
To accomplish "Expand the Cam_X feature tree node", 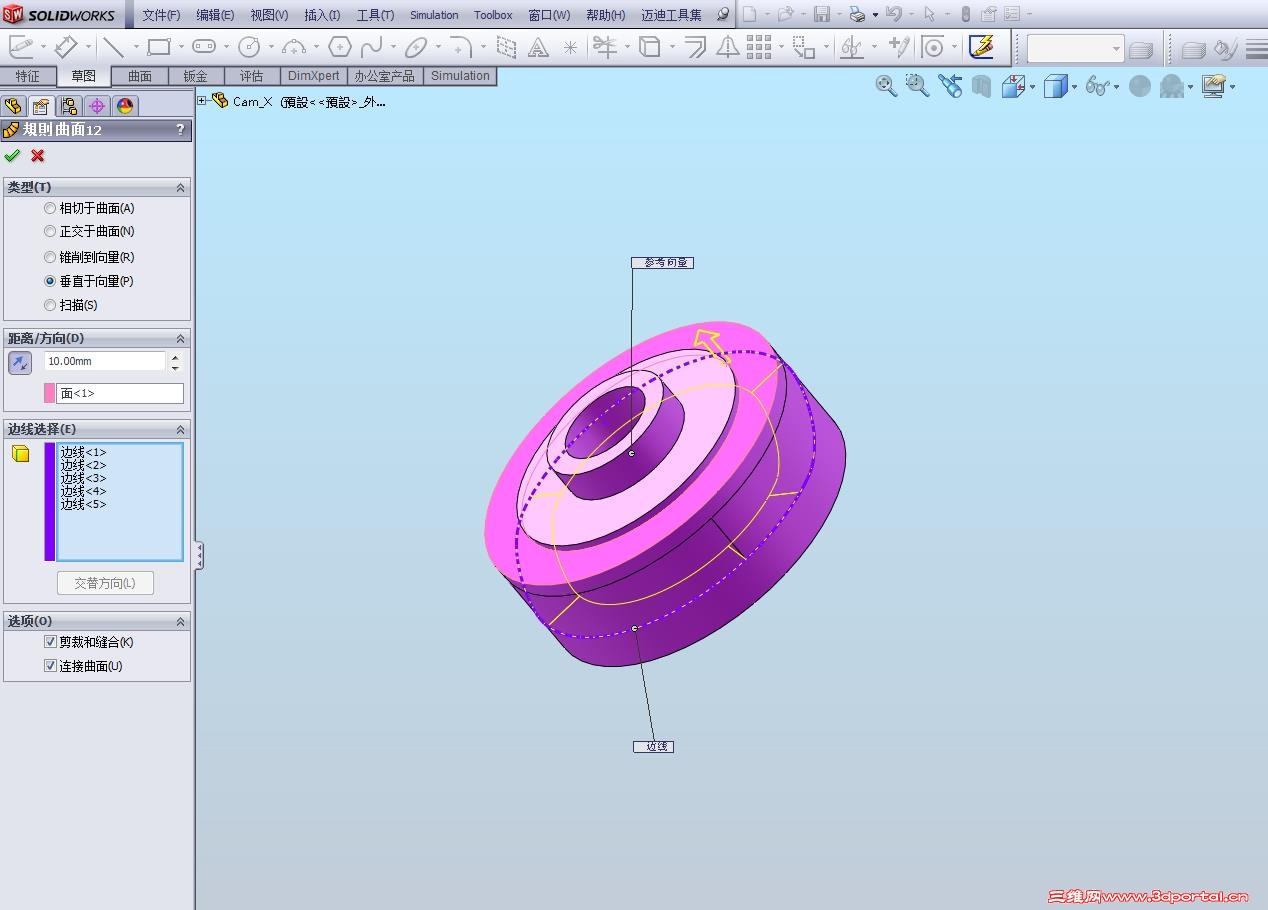I will 202,100.
